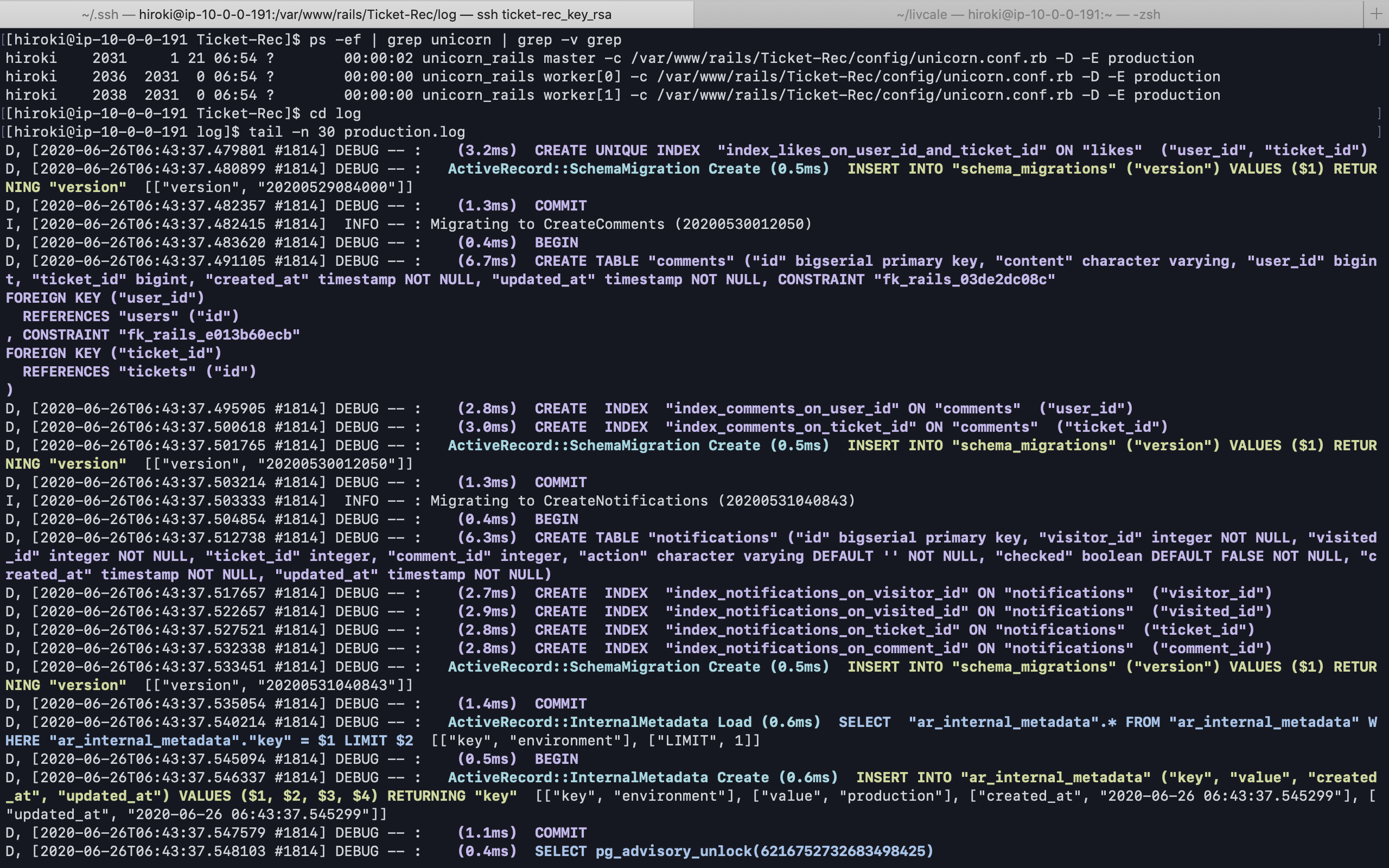Screen dimensions: 1389x868
Task: Switch to the ~/livcale zsh tab
Action: (1028, 14)
